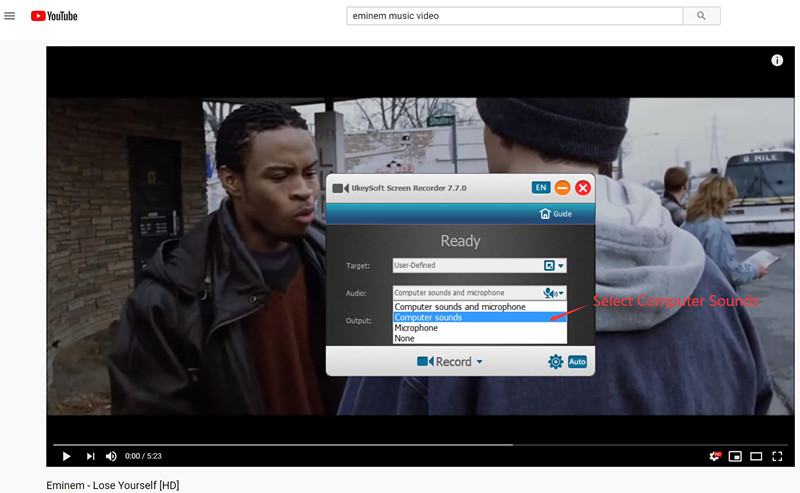
Task: Go to the YouTube home logo
Action: pyautogui.click(x=54, y=16)
